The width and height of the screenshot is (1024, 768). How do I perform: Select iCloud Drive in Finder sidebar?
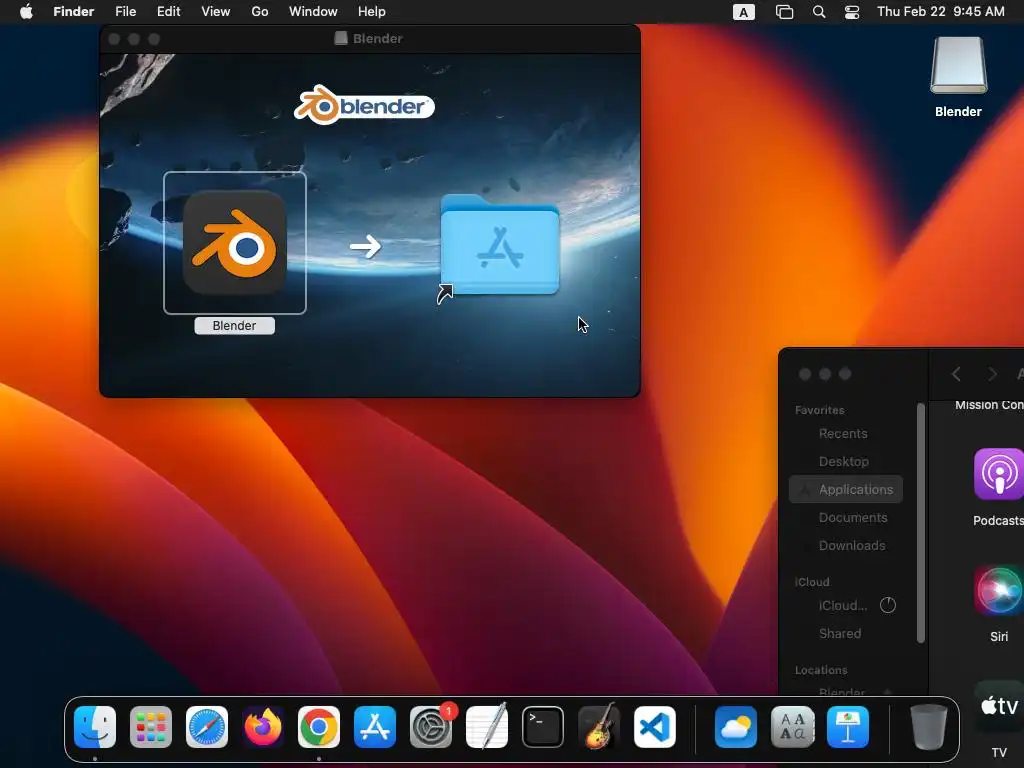843,605
